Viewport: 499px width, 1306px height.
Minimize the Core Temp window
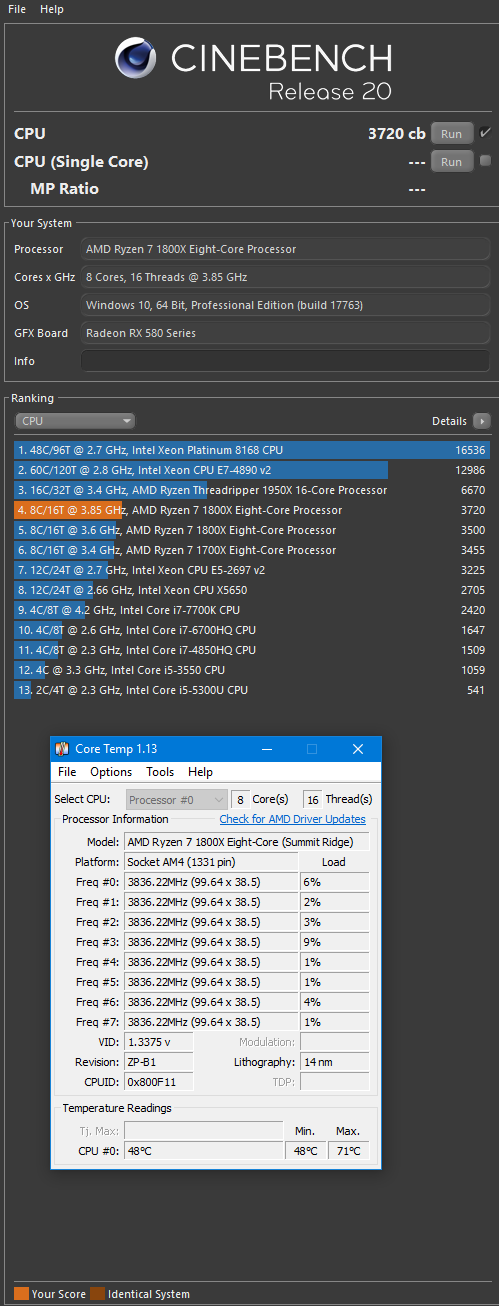266,749
